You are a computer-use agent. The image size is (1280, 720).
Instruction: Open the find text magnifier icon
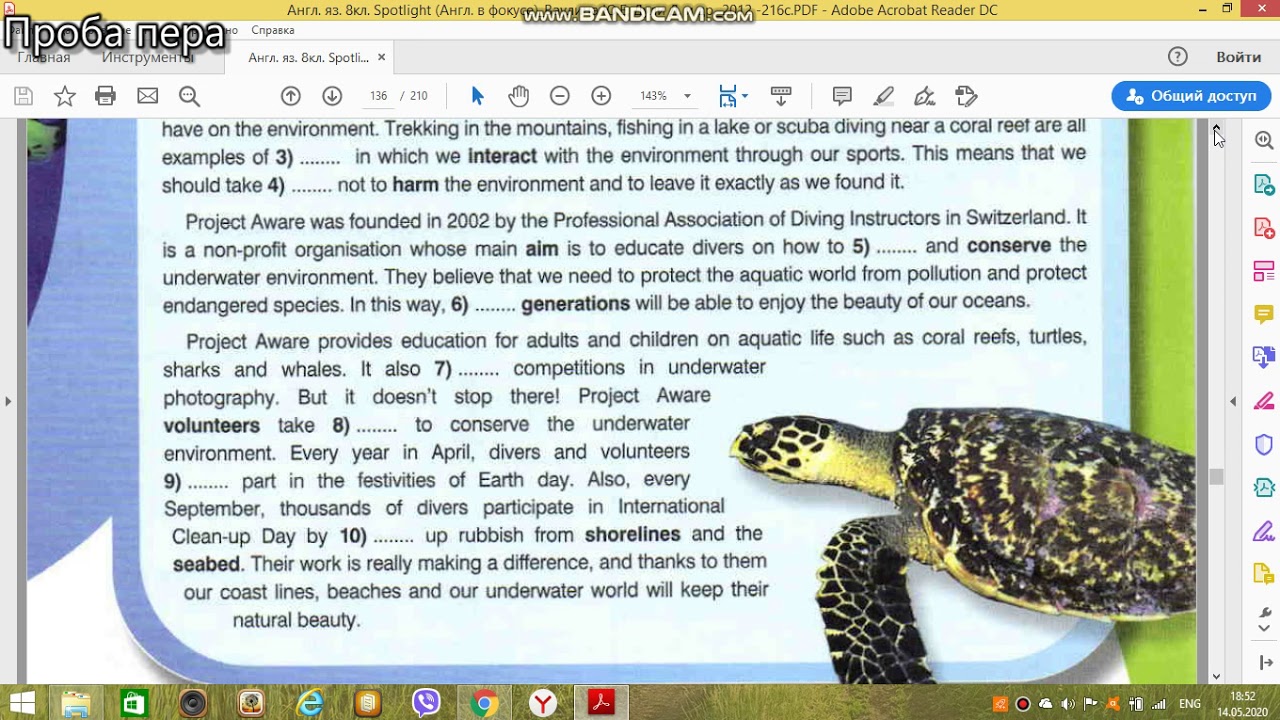point(189,96)
